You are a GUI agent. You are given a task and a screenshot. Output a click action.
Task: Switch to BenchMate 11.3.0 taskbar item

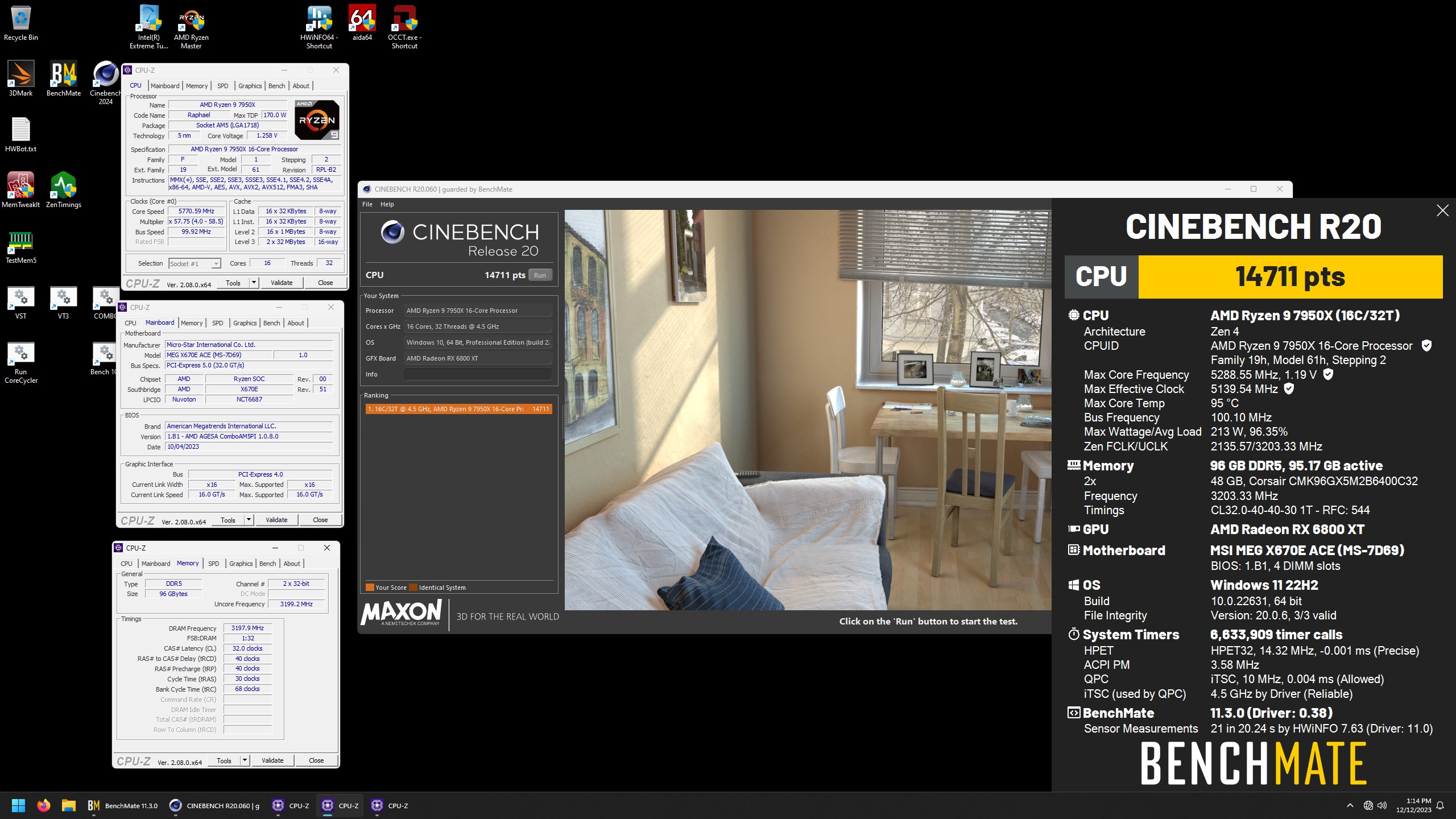pos(123,805)
